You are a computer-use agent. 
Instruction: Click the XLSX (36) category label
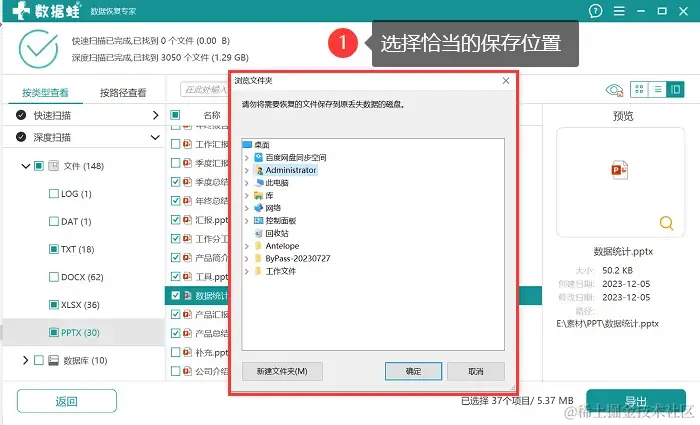pyautogui.click(x=80, y=304)
